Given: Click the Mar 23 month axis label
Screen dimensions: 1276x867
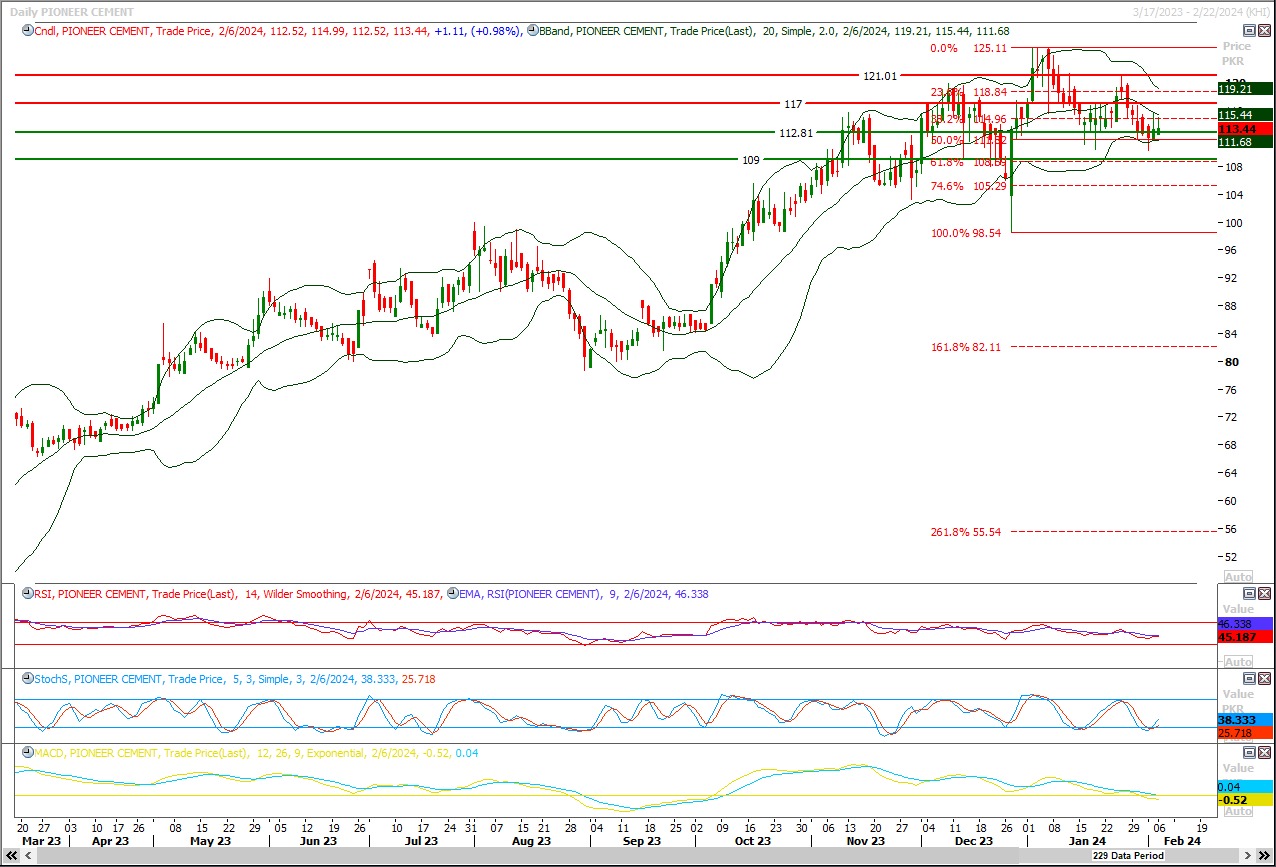Looking at the screenshot, I should (x=41, y=841).
